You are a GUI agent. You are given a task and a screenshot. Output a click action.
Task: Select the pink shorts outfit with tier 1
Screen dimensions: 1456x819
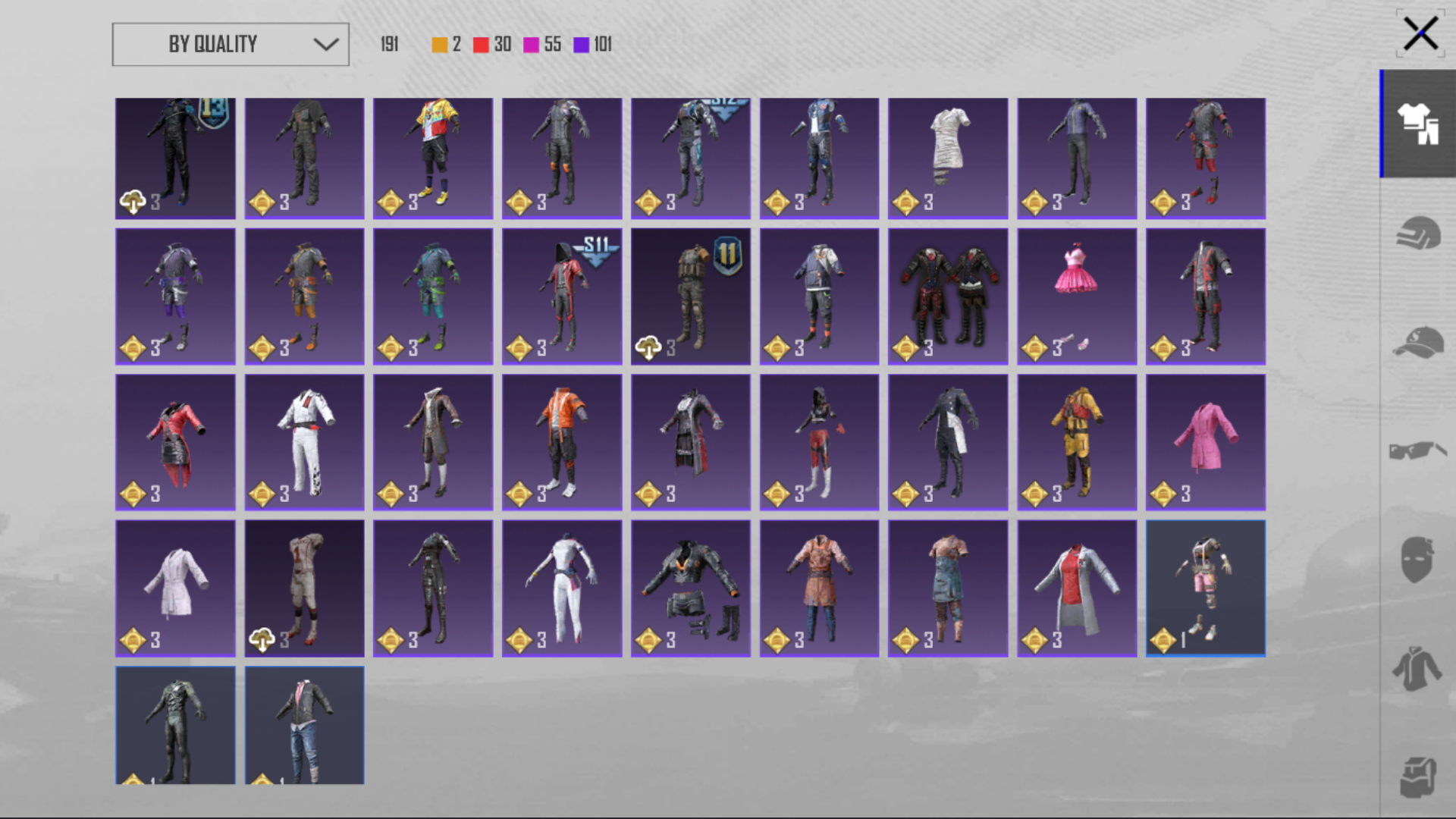click(x=1206, y=588)
